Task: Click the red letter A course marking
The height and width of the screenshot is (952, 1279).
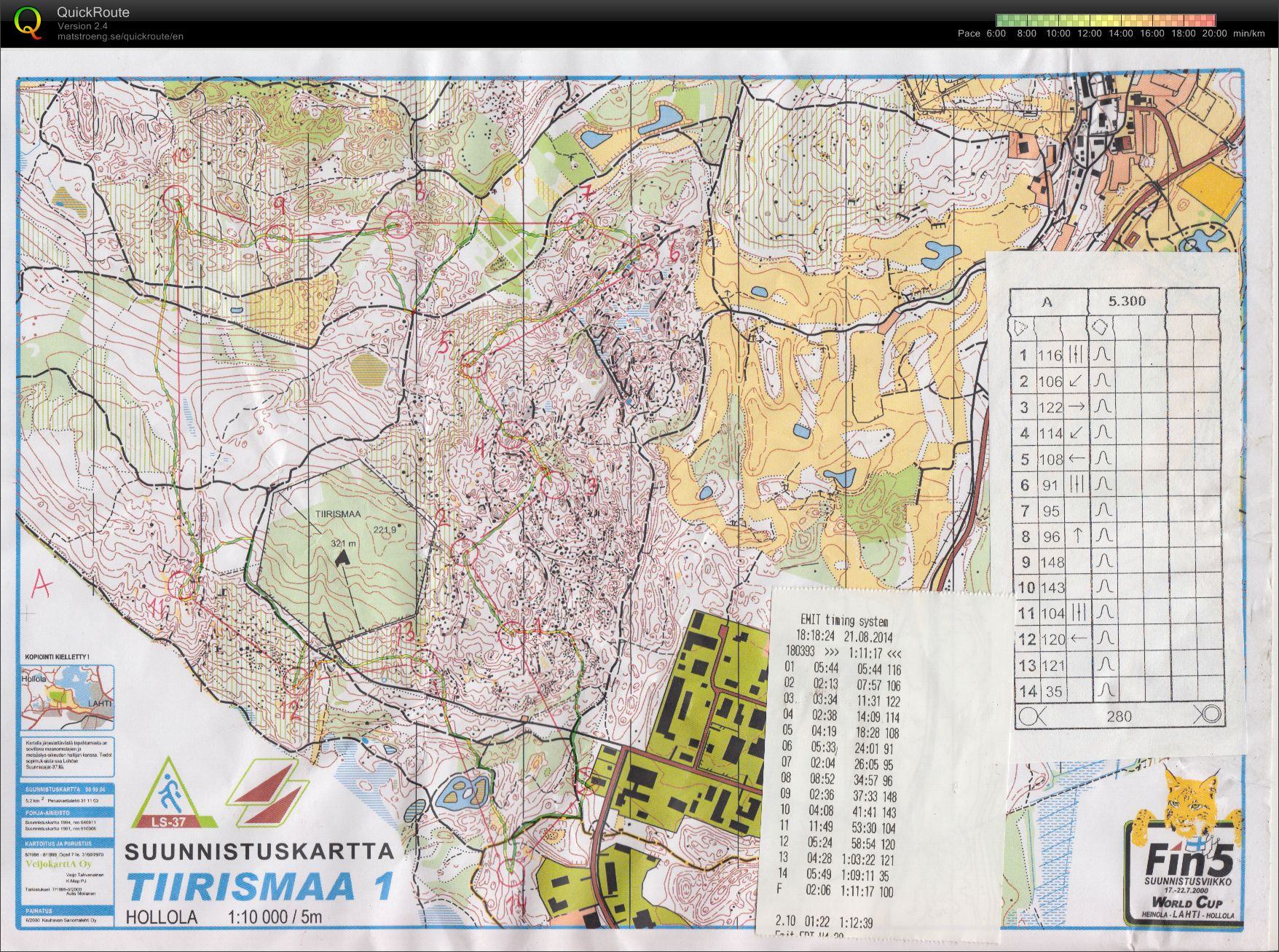Action: pyautogui.click(x=41, y=585)
